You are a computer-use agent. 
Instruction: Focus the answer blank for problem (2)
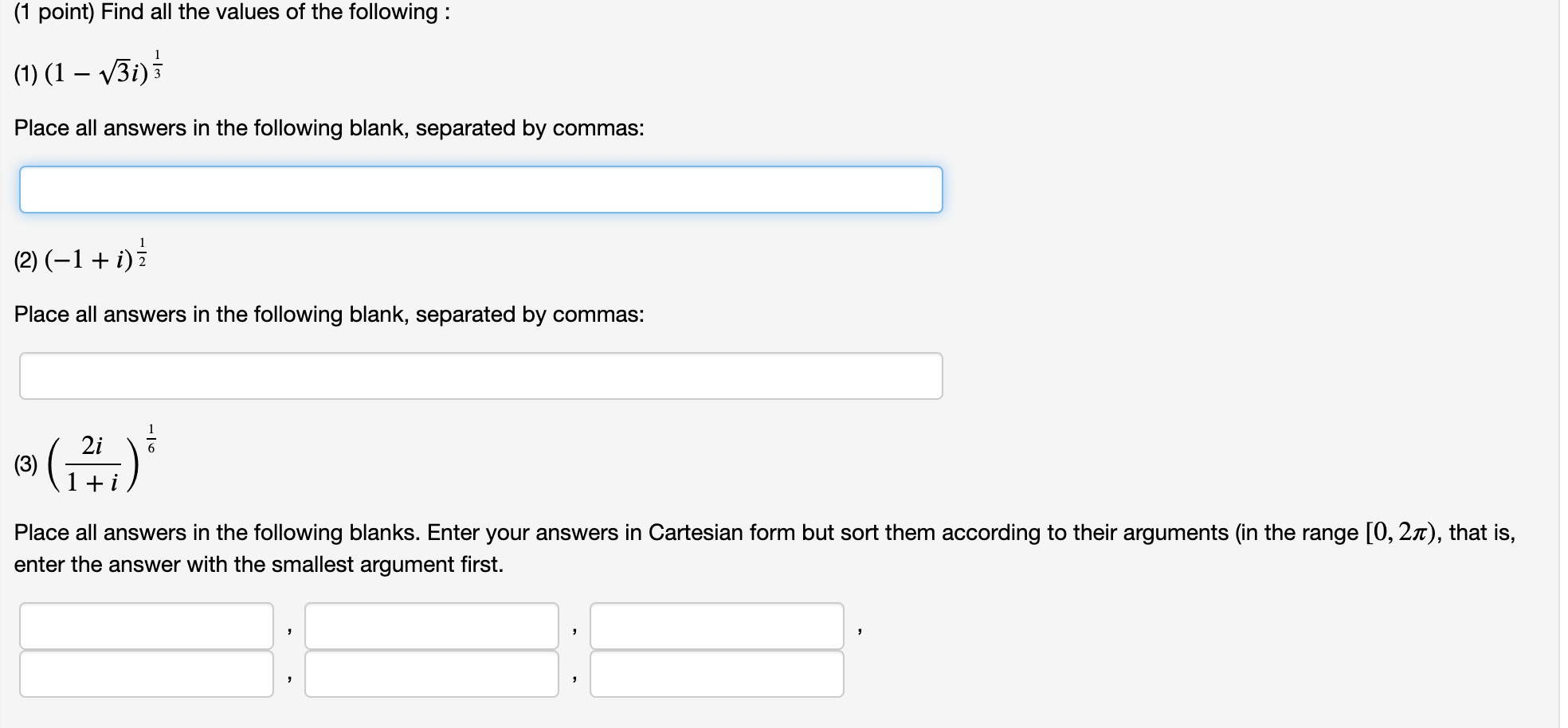click(481, 376)
